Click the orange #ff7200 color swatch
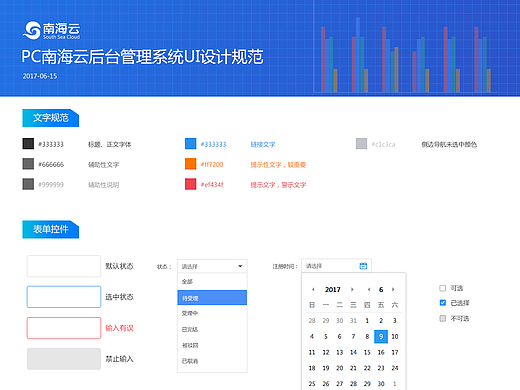This screenshot has height=390, width=520. coord(191,164)
